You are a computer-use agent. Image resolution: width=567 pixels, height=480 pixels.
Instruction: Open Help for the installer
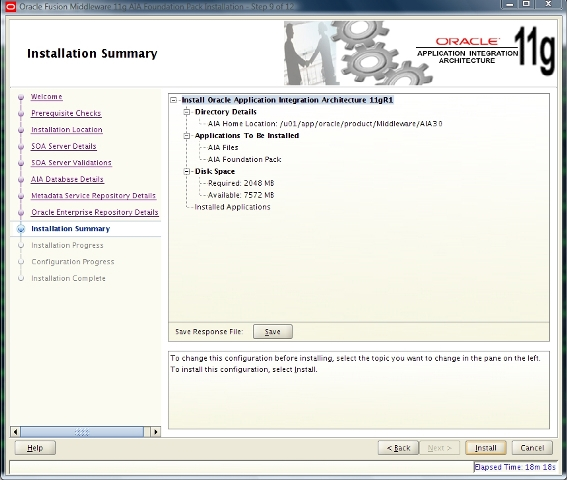pos(35,448)
